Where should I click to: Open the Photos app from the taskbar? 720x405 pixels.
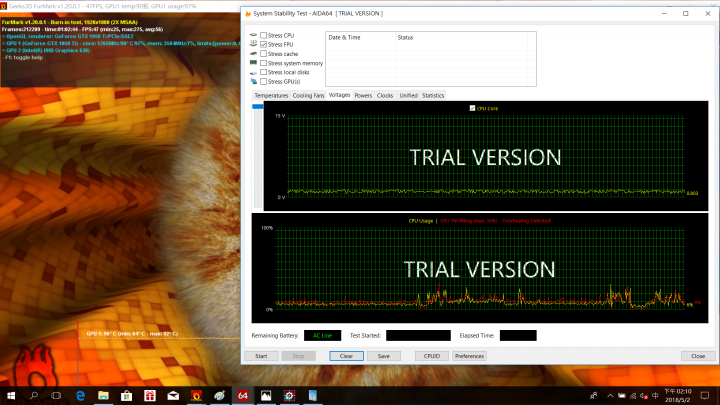point(266,395)
